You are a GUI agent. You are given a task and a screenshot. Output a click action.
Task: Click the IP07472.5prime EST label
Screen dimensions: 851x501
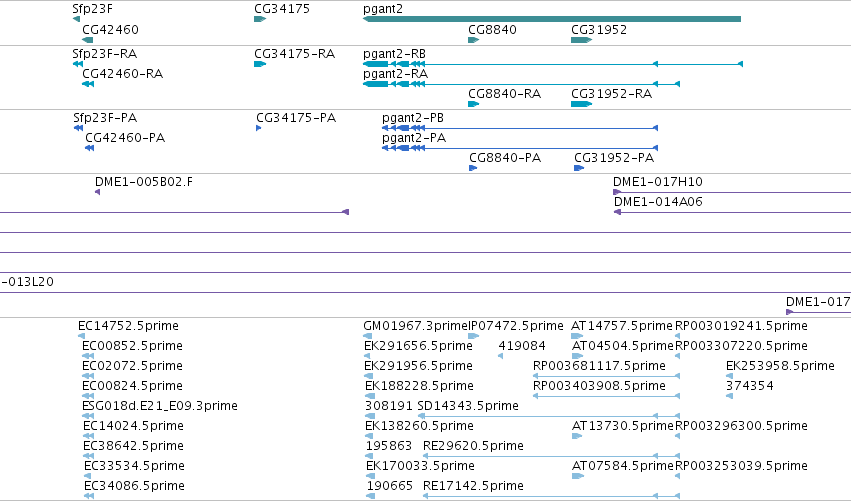pos(516,326)
